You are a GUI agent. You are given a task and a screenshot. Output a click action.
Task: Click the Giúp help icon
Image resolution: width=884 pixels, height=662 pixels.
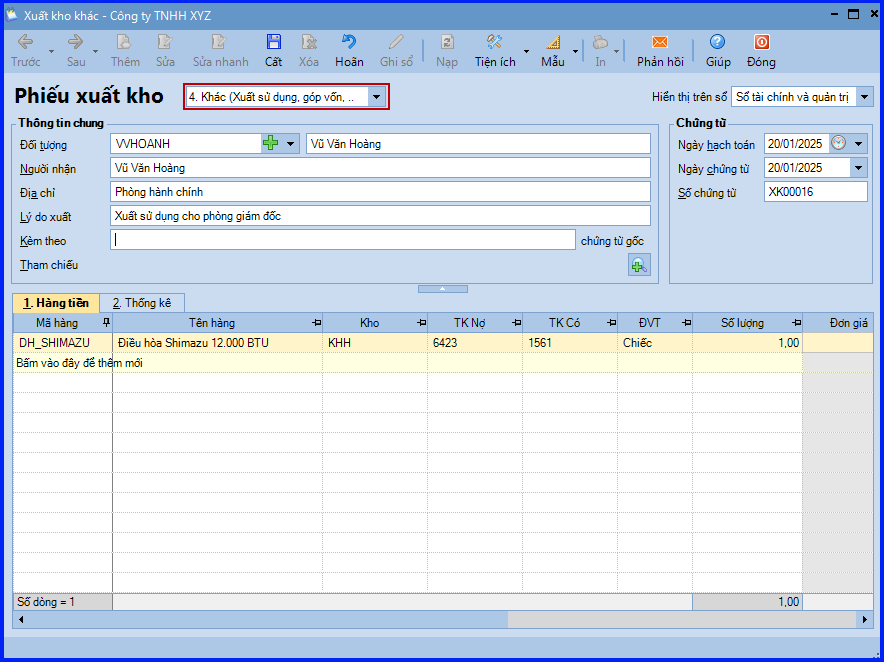coord(717,42)
